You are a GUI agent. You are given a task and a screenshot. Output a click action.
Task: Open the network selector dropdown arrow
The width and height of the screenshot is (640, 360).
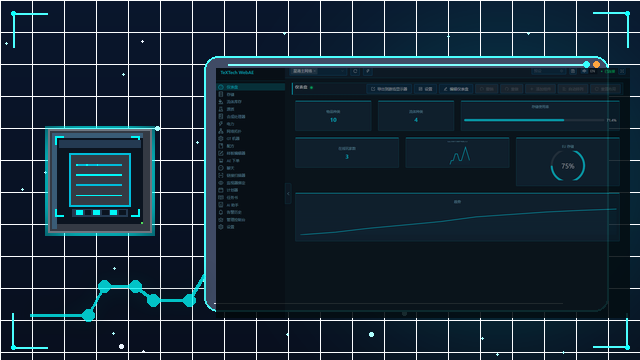(x=342, y=71)
